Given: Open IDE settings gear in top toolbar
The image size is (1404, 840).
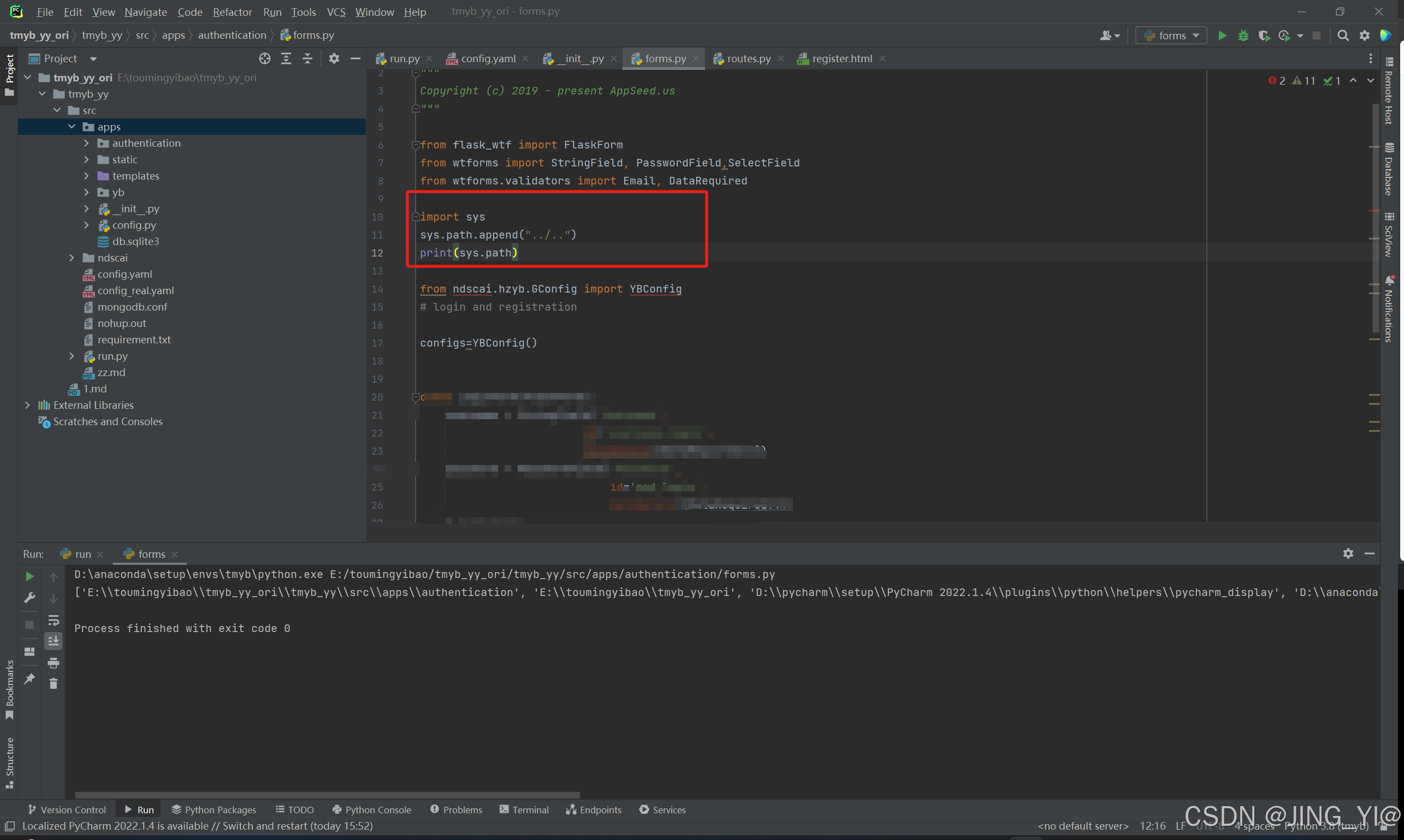Looking at the screenshot, I should click(x=1364, y=35).
